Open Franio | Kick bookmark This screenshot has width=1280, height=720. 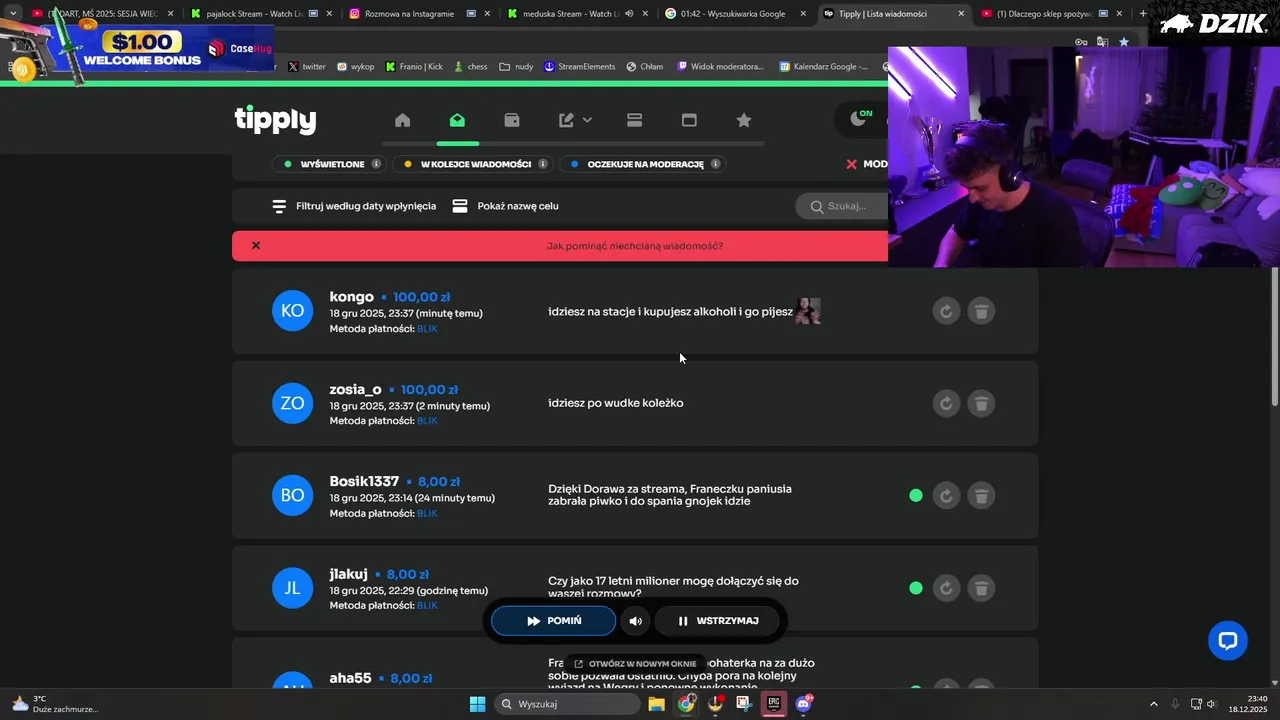point(414,67)
